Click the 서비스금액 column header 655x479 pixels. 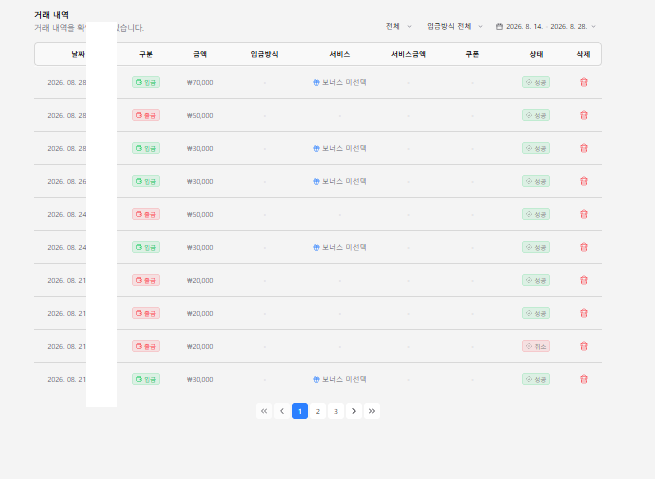coord(408,54)
